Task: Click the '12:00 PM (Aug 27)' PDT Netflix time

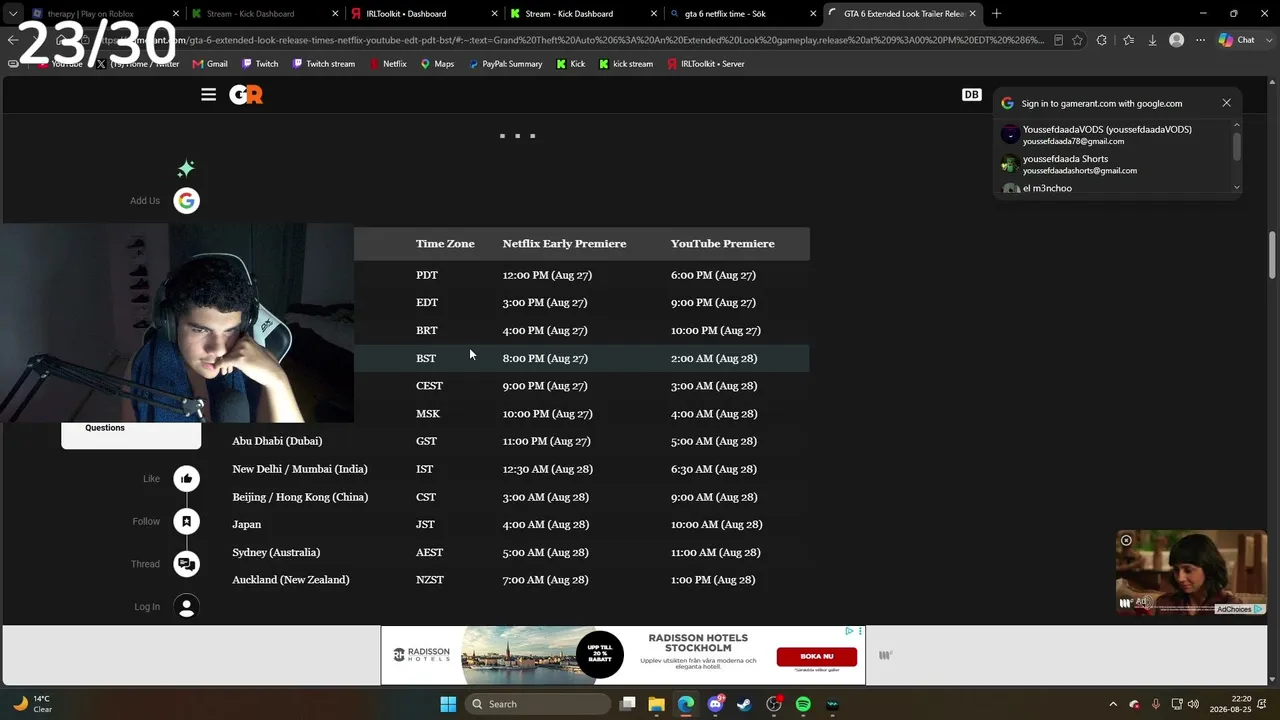Action: (x=547, y=275)
